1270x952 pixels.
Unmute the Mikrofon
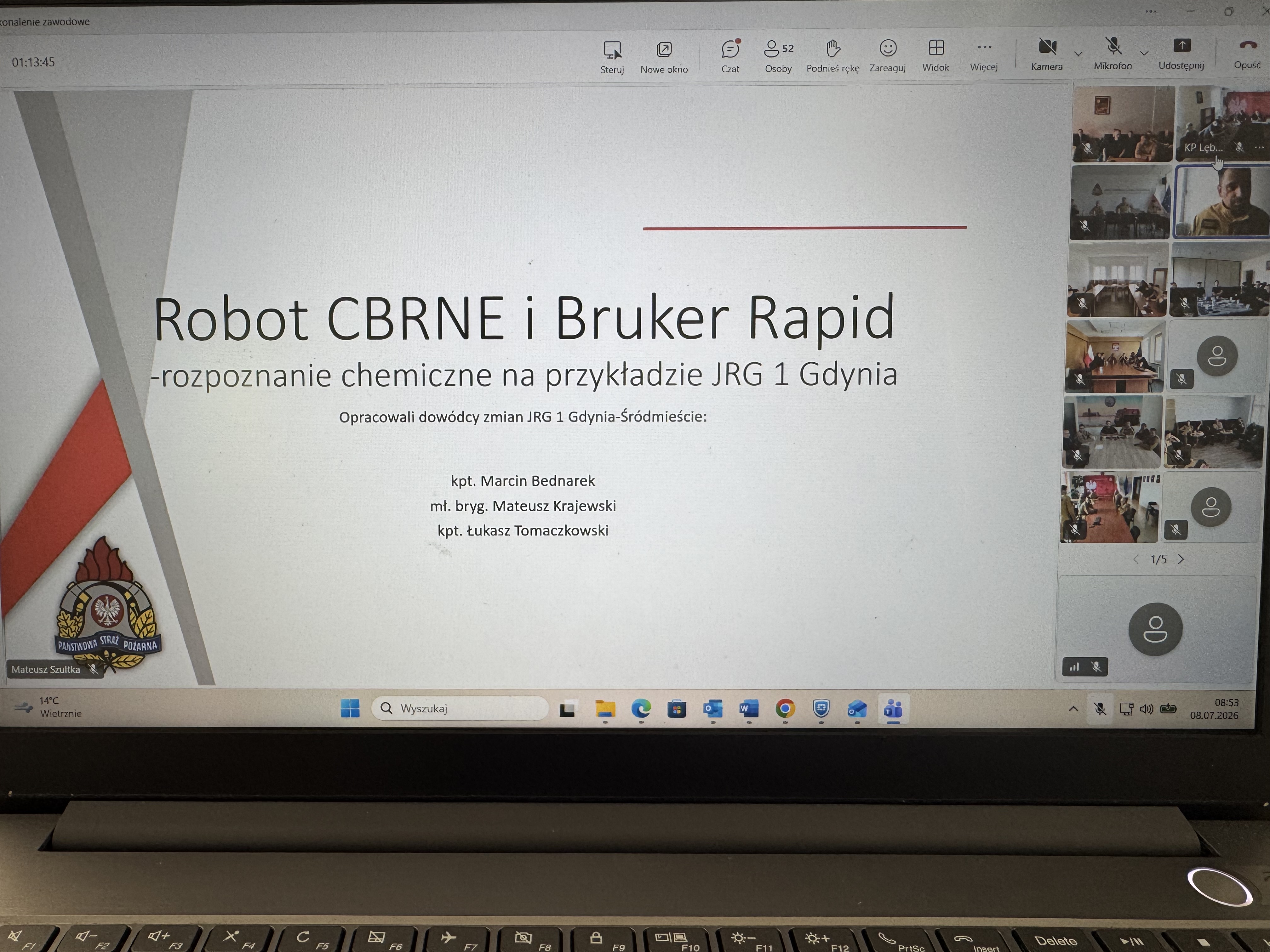(x=1113, y=54)
